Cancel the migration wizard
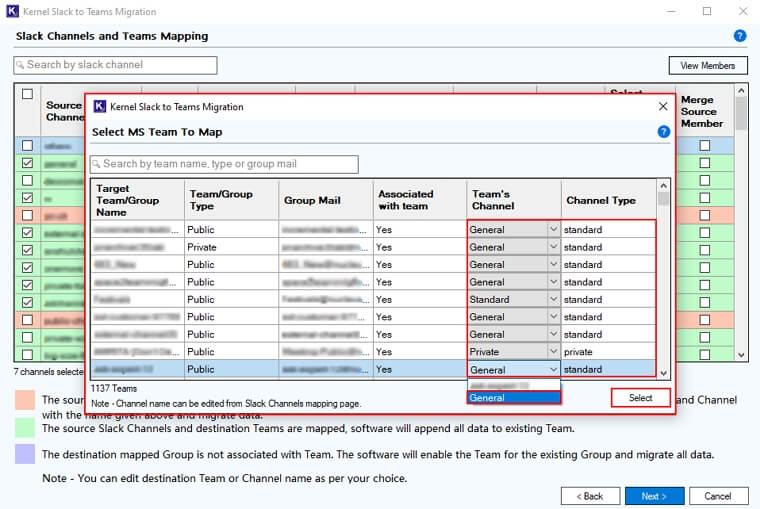This screenshot has width=760, height=509. pos(718,496)
